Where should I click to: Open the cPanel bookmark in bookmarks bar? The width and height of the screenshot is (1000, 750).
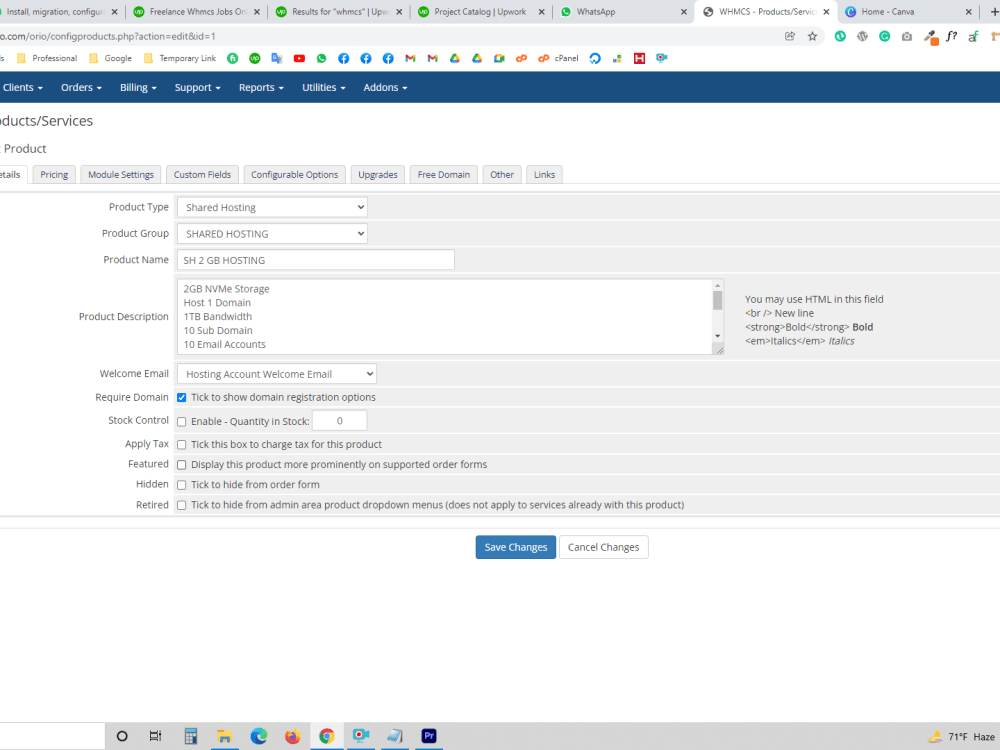coord(558,58)
